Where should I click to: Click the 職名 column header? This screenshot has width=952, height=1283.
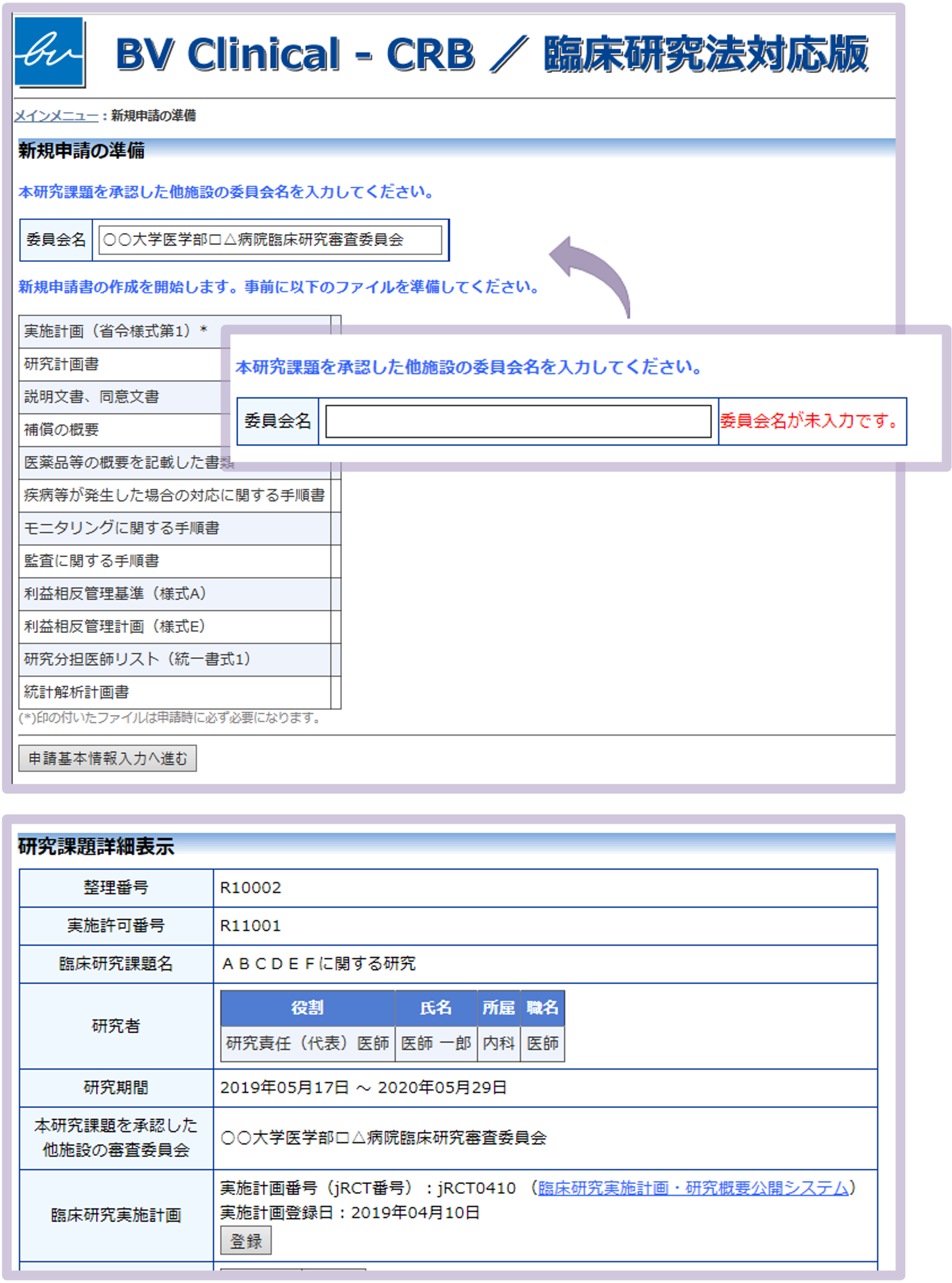pyautogui.click(x=543, y=1008)
